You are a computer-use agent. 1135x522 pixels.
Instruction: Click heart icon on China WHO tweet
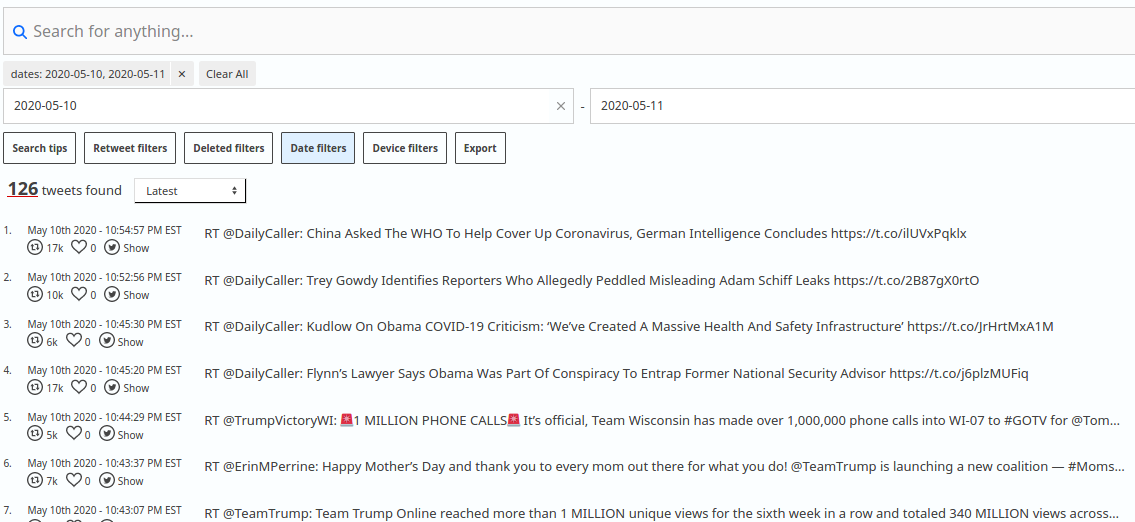78,248
